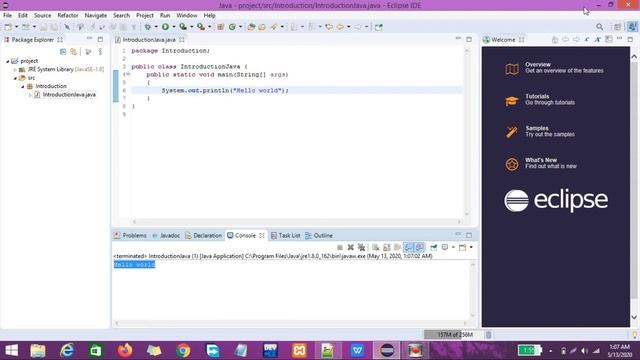
Task: Click the New Java Class green icon
Action: 232,27
